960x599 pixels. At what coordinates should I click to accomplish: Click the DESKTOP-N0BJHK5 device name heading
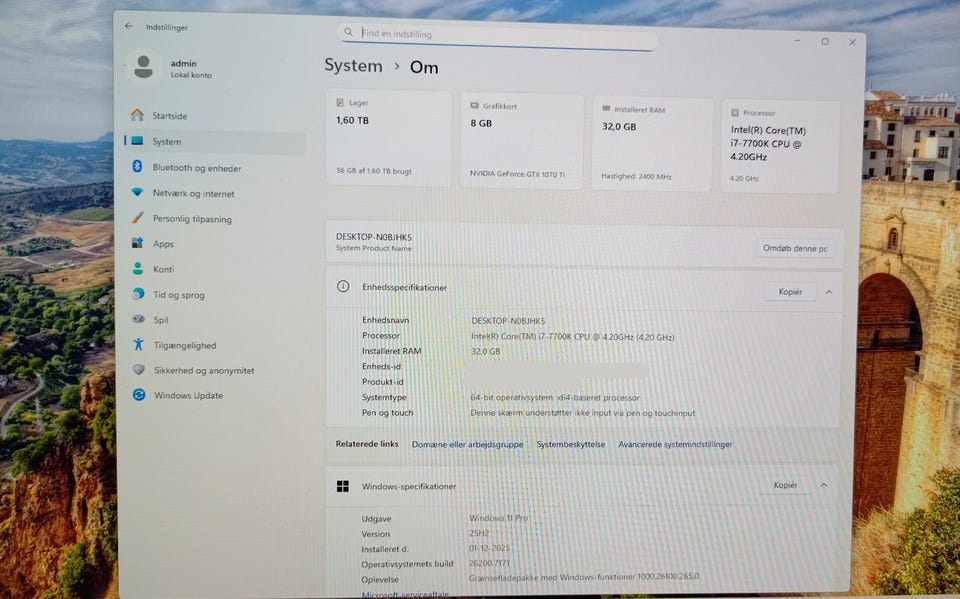373,236
